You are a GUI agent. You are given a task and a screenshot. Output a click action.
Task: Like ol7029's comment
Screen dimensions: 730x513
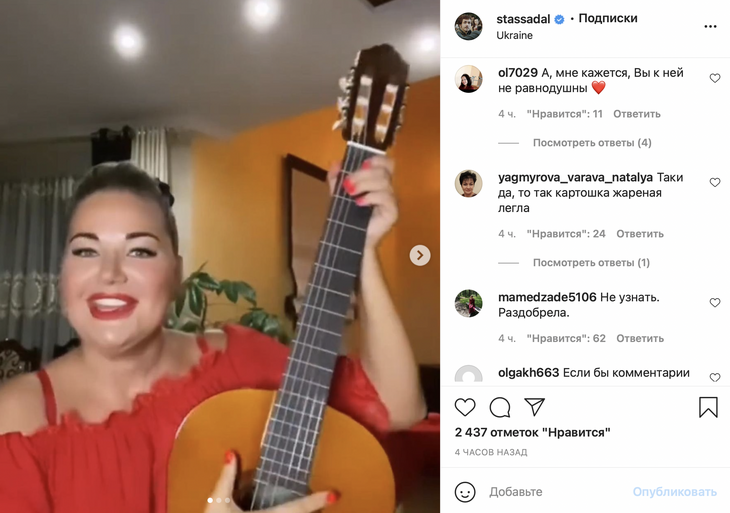tap(715, 78)
